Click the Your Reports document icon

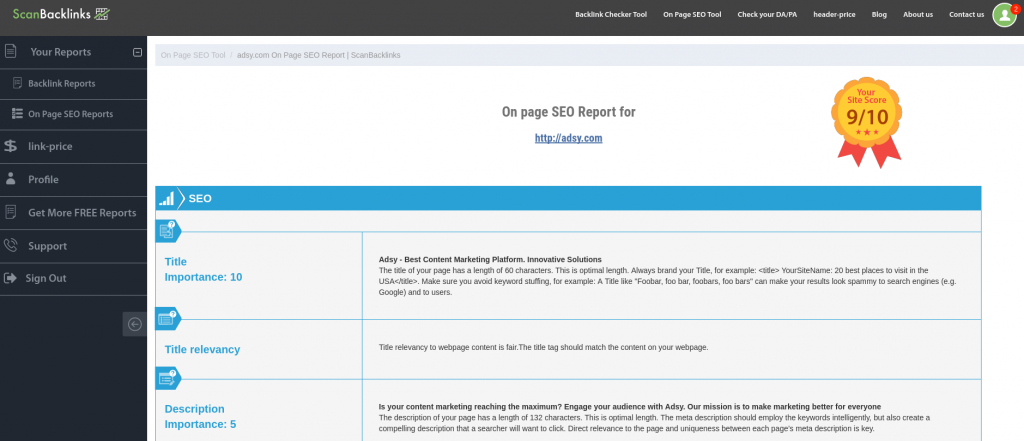[x=10, y=51]
